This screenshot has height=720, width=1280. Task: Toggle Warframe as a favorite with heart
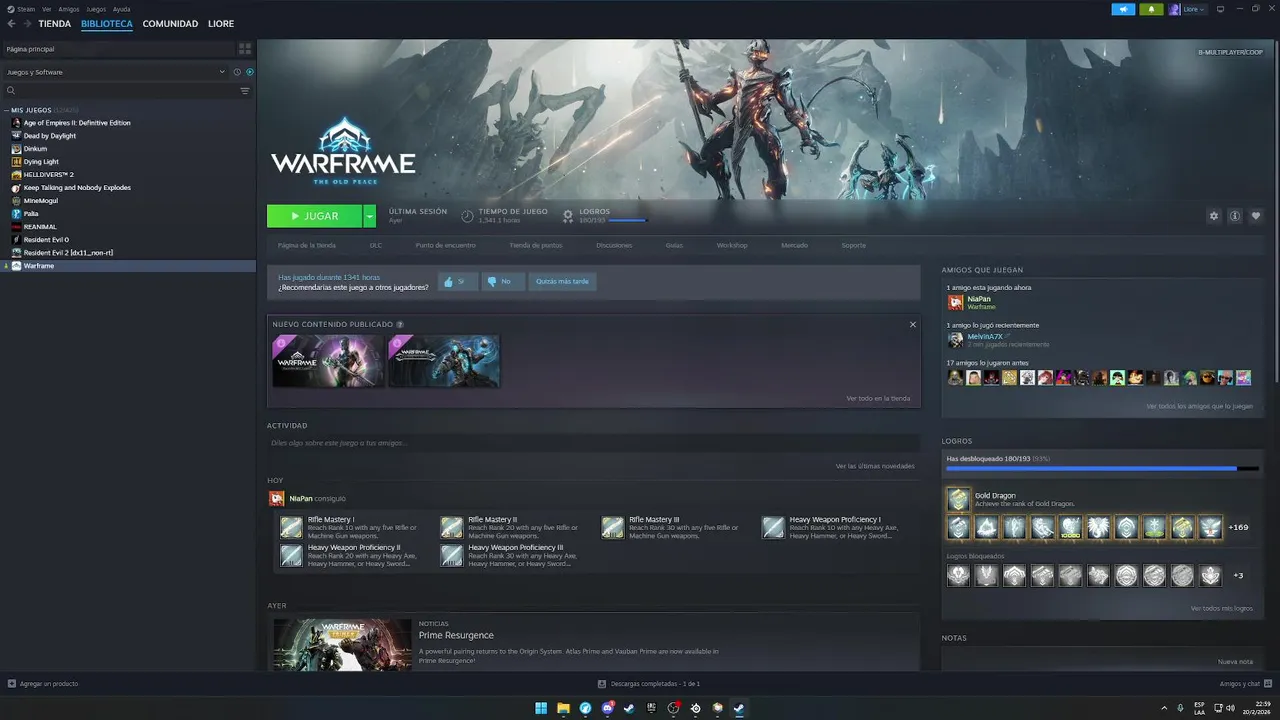1256,216
